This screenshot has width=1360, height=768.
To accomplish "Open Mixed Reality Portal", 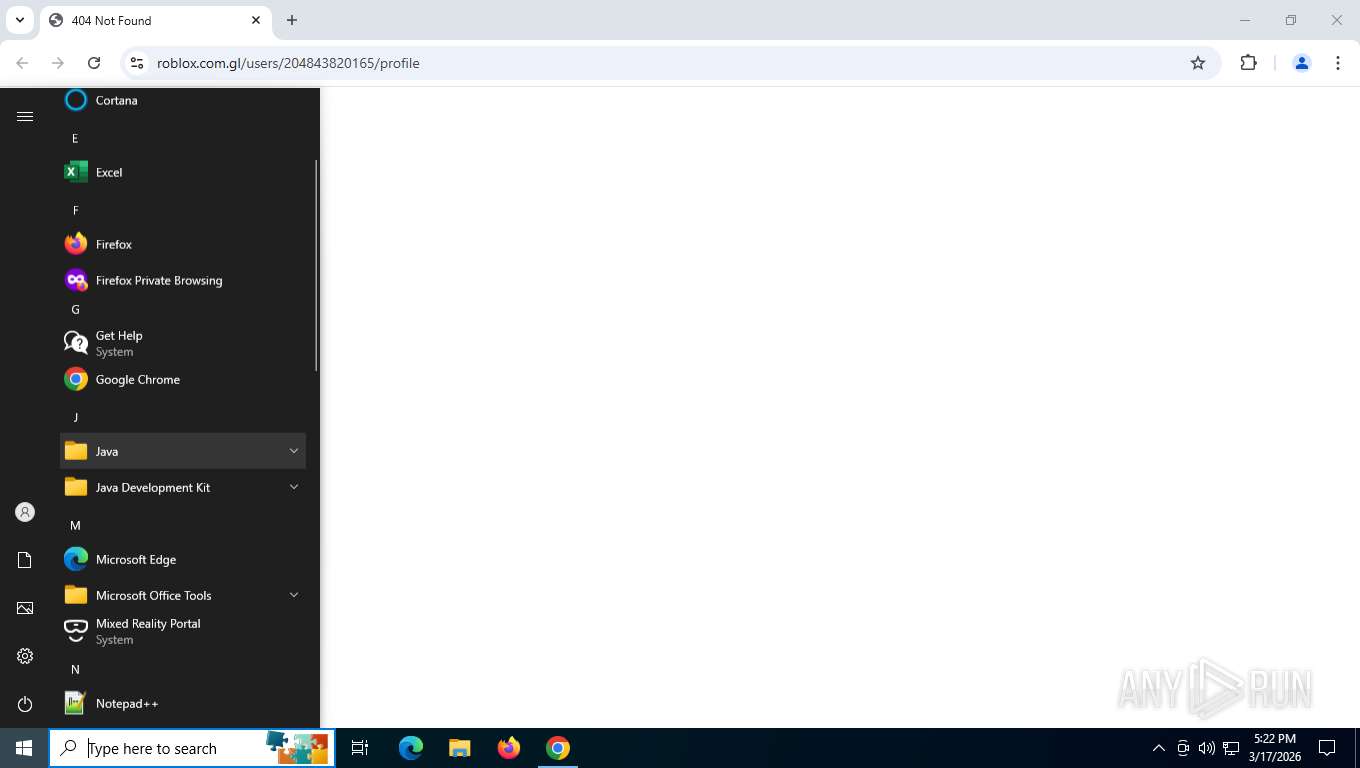I will 182,631.
